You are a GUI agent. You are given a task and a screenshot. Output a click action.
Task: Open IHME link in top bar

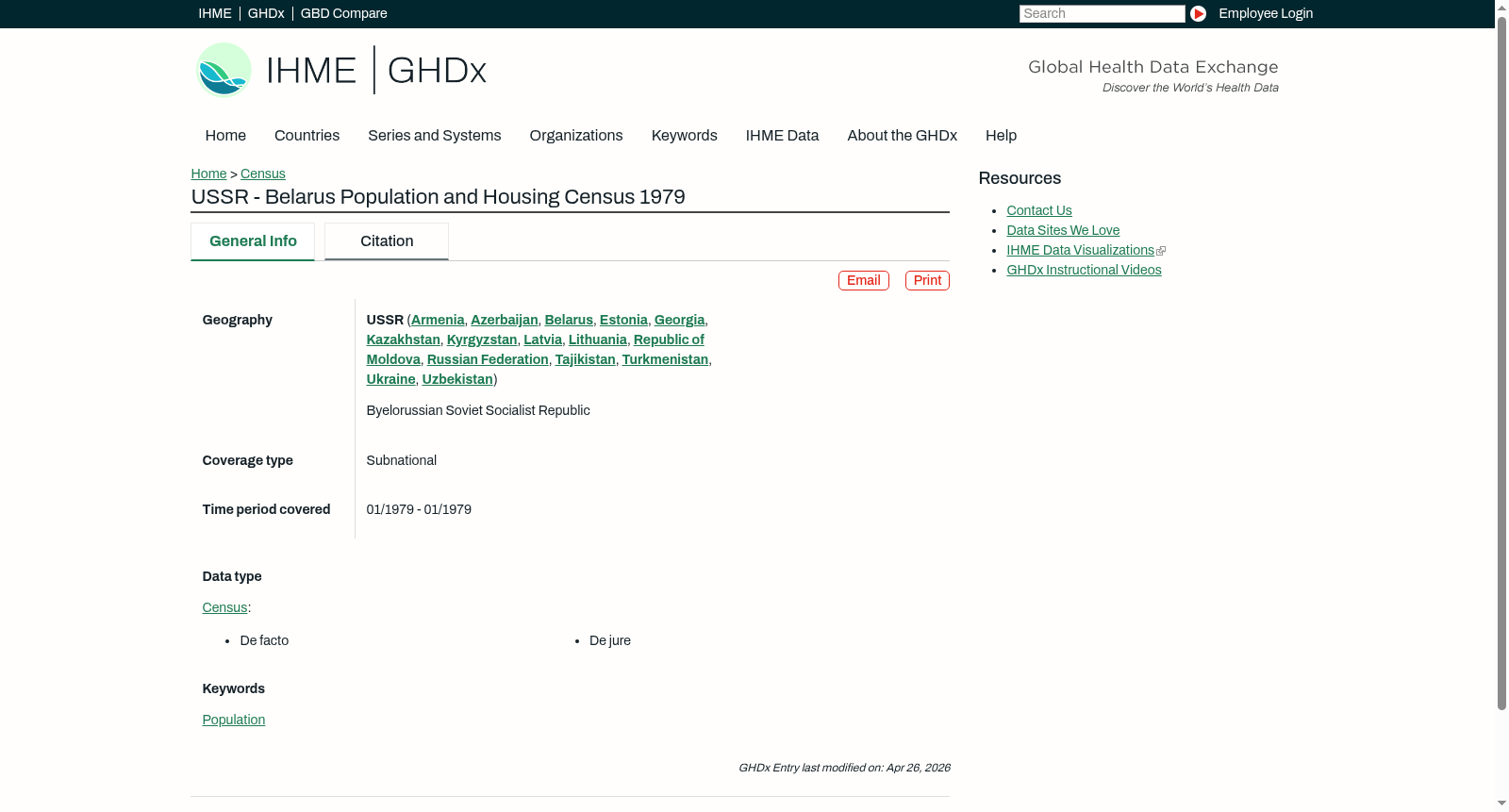(215, 13)
